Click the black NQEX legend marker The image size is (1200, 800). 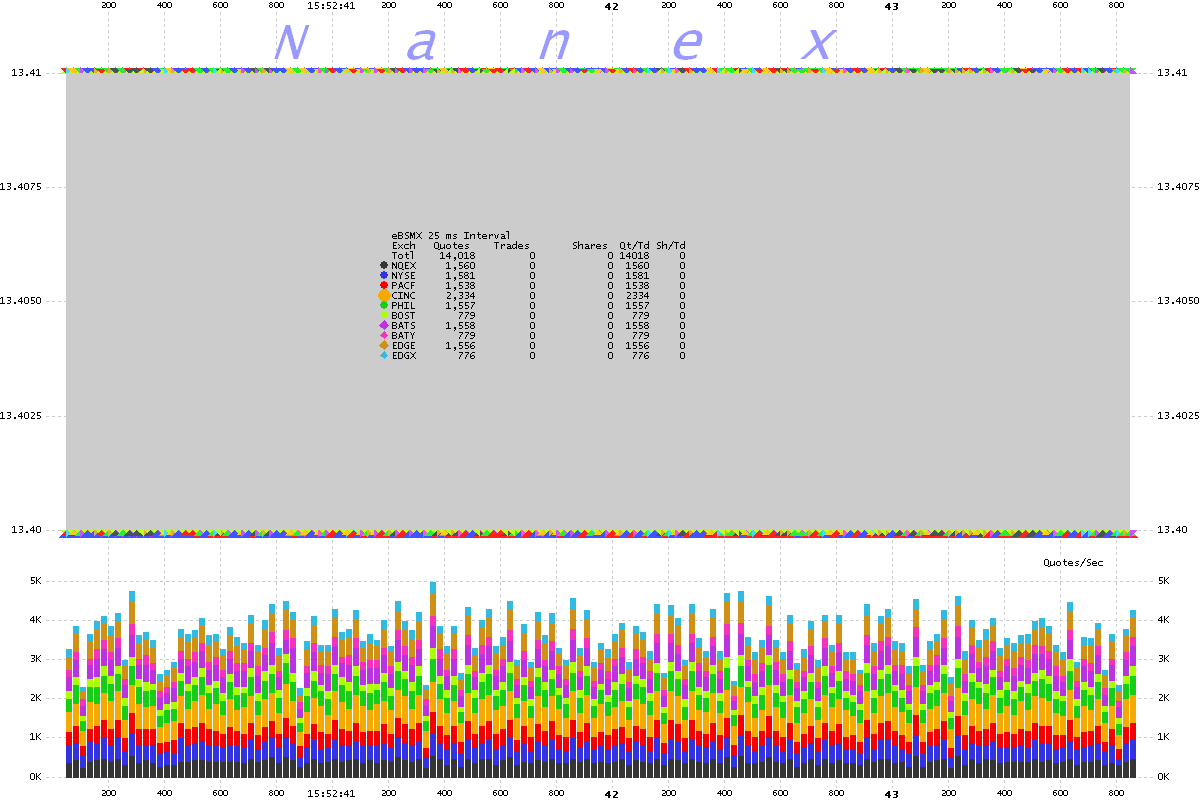(x=384, y=265)
